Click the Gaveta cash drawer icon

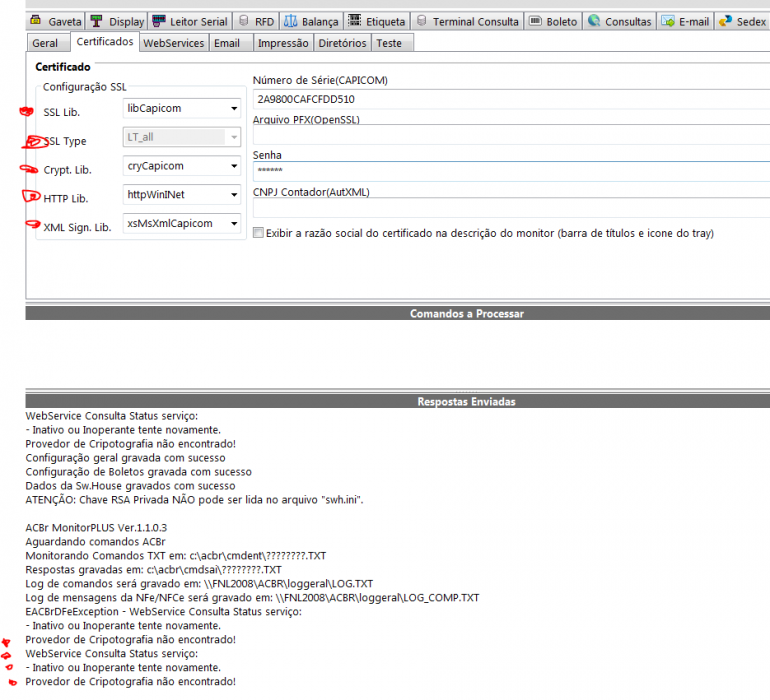point(35,21)
